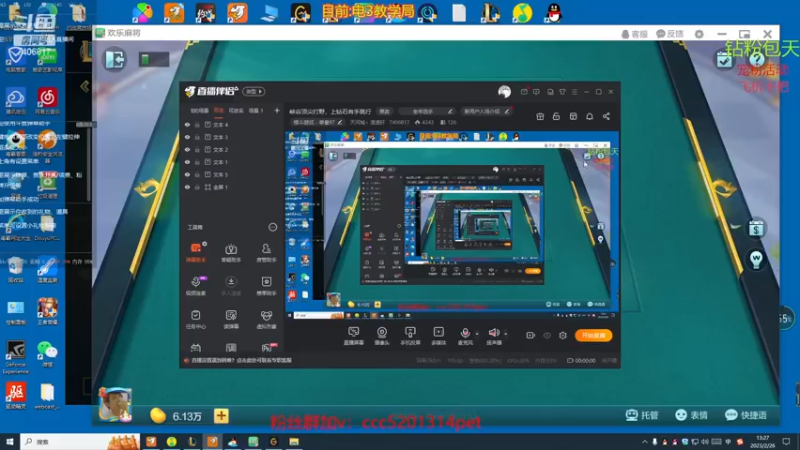
Task: Click the left chevron on dark sidebar panel
Action: tap(84, 86)
